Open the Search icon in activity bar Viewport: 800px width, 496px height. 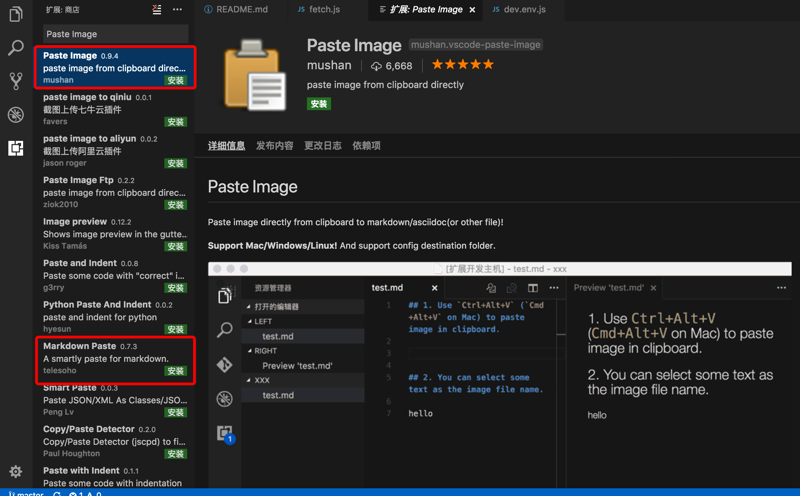[x=16, y=48]
